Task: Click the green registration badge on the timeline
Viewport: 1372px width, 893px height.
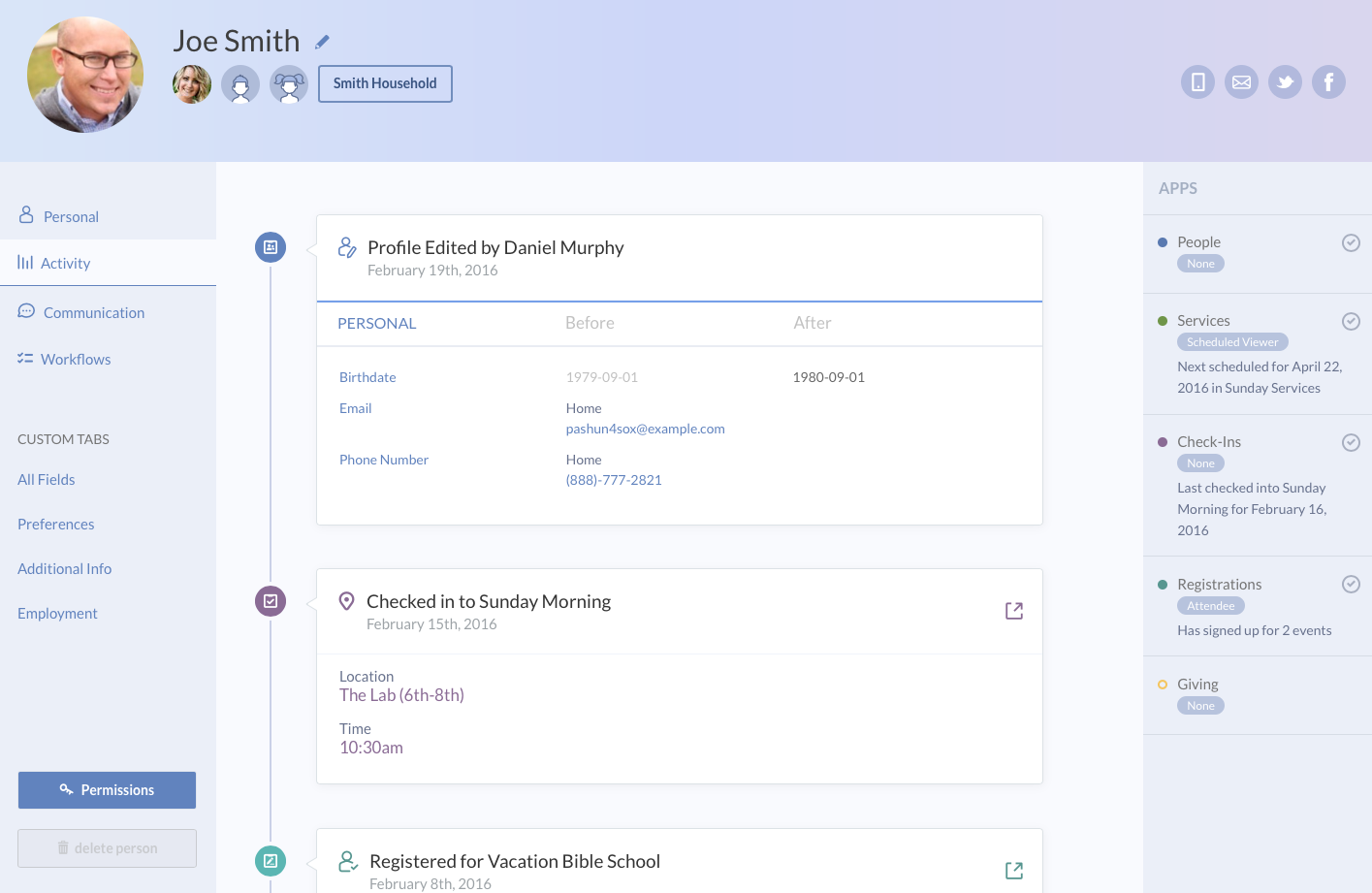Action: pyautogui.click(x=271, y=860)
